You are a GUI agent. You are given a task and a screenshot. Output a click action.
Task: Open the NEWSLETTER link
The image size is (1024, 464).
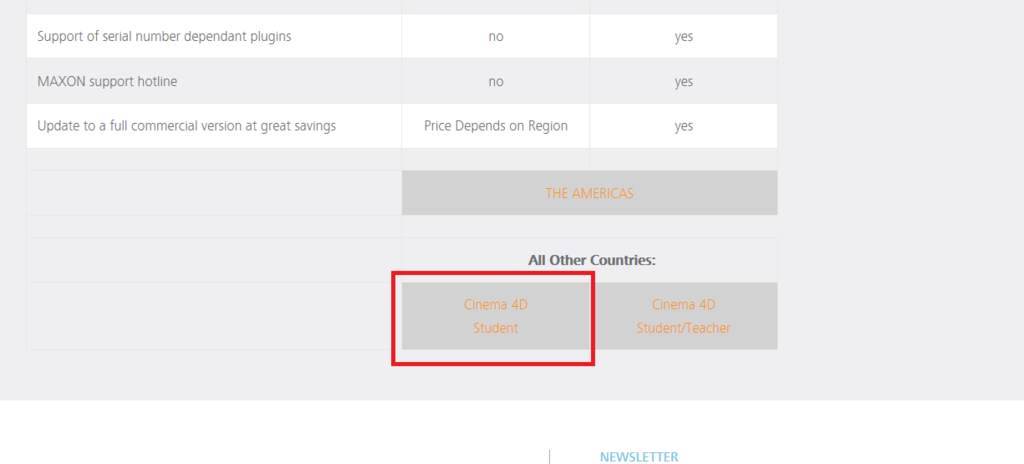click(639, 457)
